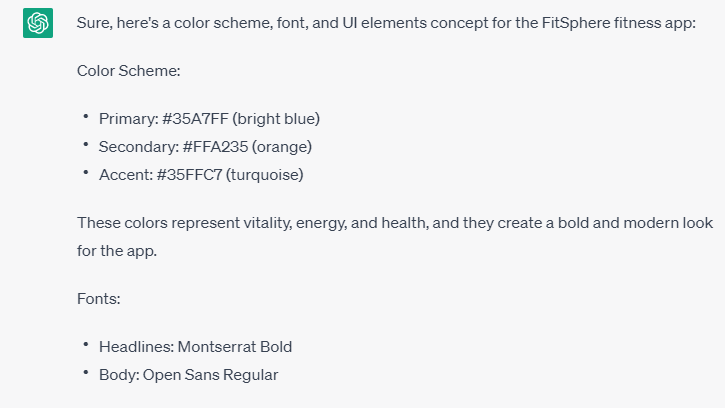Click the word 'Montserrat' in headlines entry
The image size is (725, 408).
(217, 347)
